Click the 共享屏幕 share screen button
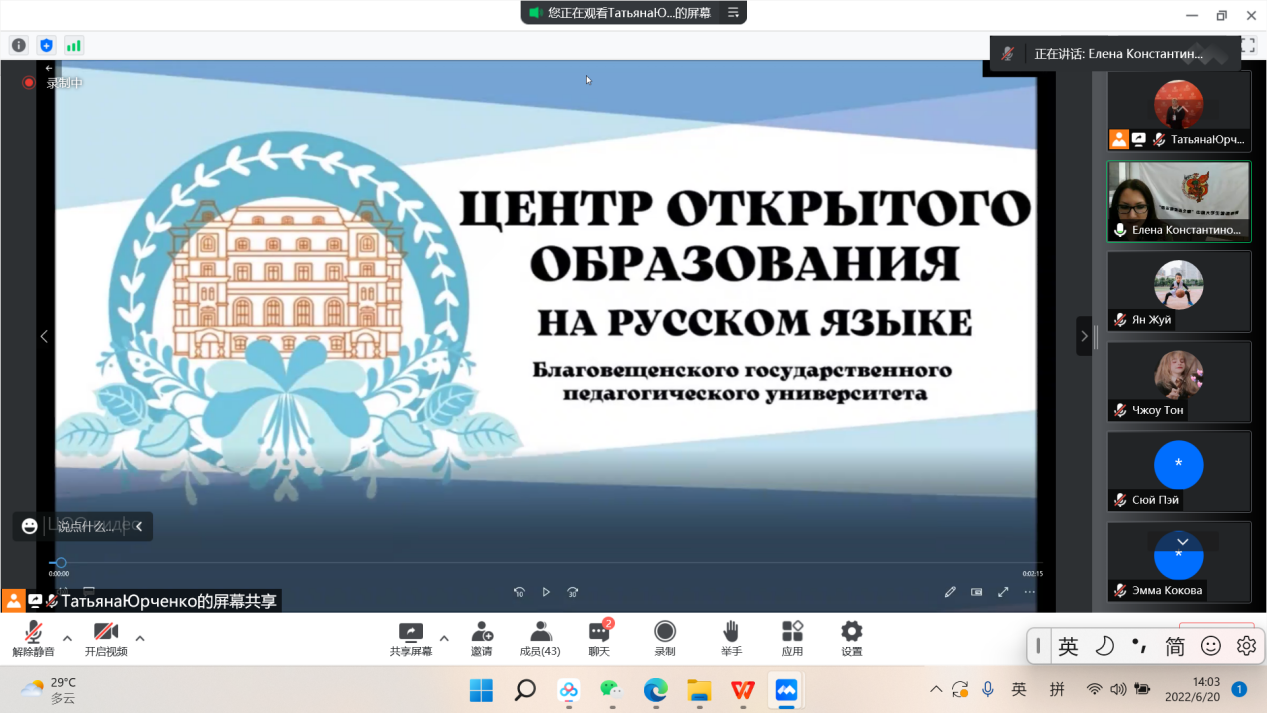1267x713 pixels. [411, 638]
